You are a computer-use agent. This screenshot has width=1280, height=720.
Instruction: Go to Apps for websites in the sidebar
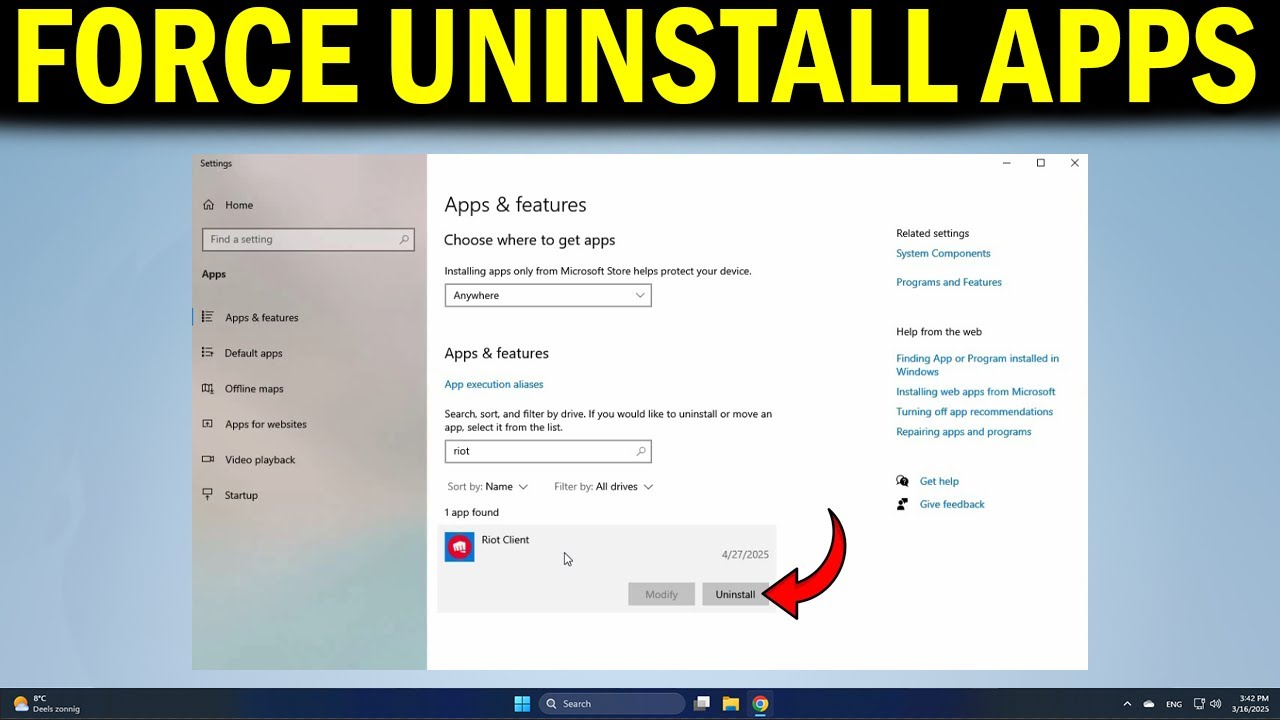pyautogui.click(x=266, y=424)
